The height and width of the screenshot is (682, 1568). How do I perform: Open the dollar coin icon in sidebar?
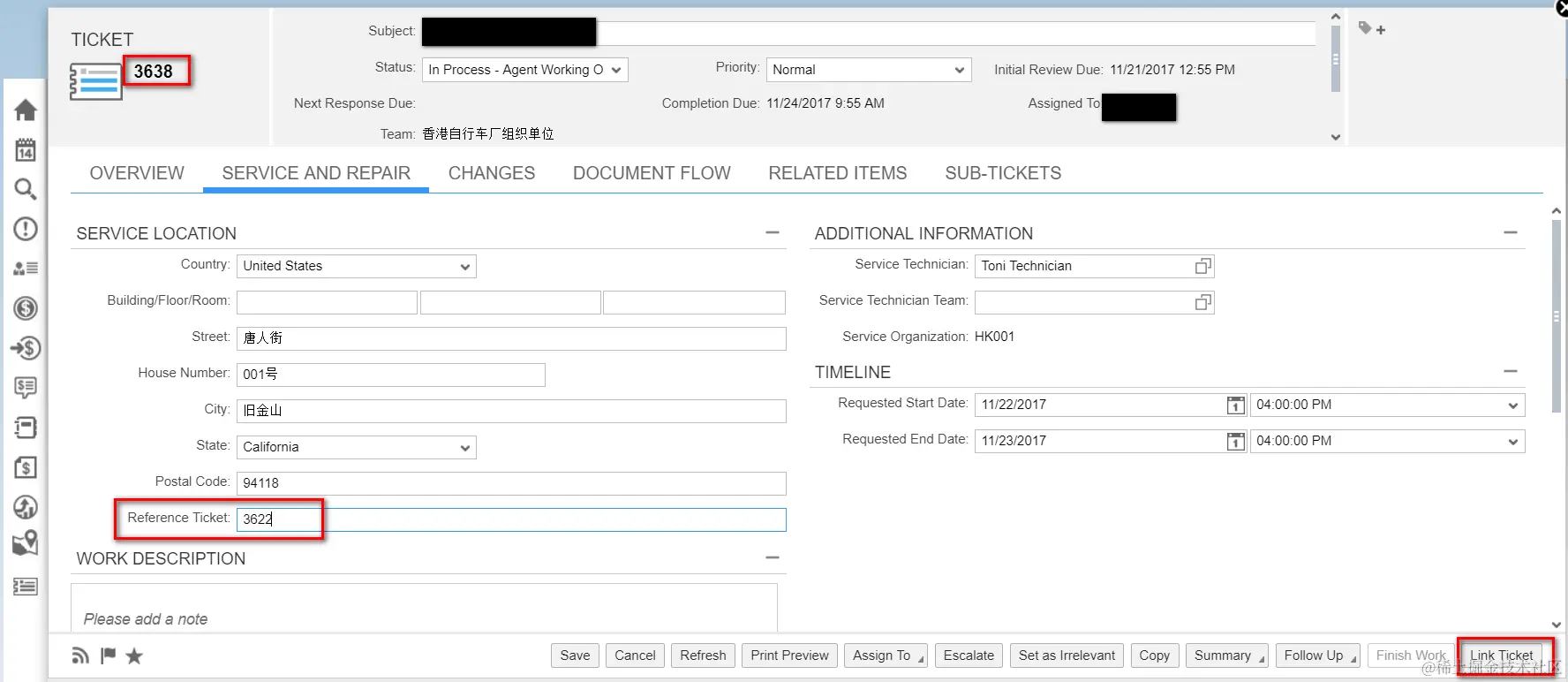click(x=26, y=308)
